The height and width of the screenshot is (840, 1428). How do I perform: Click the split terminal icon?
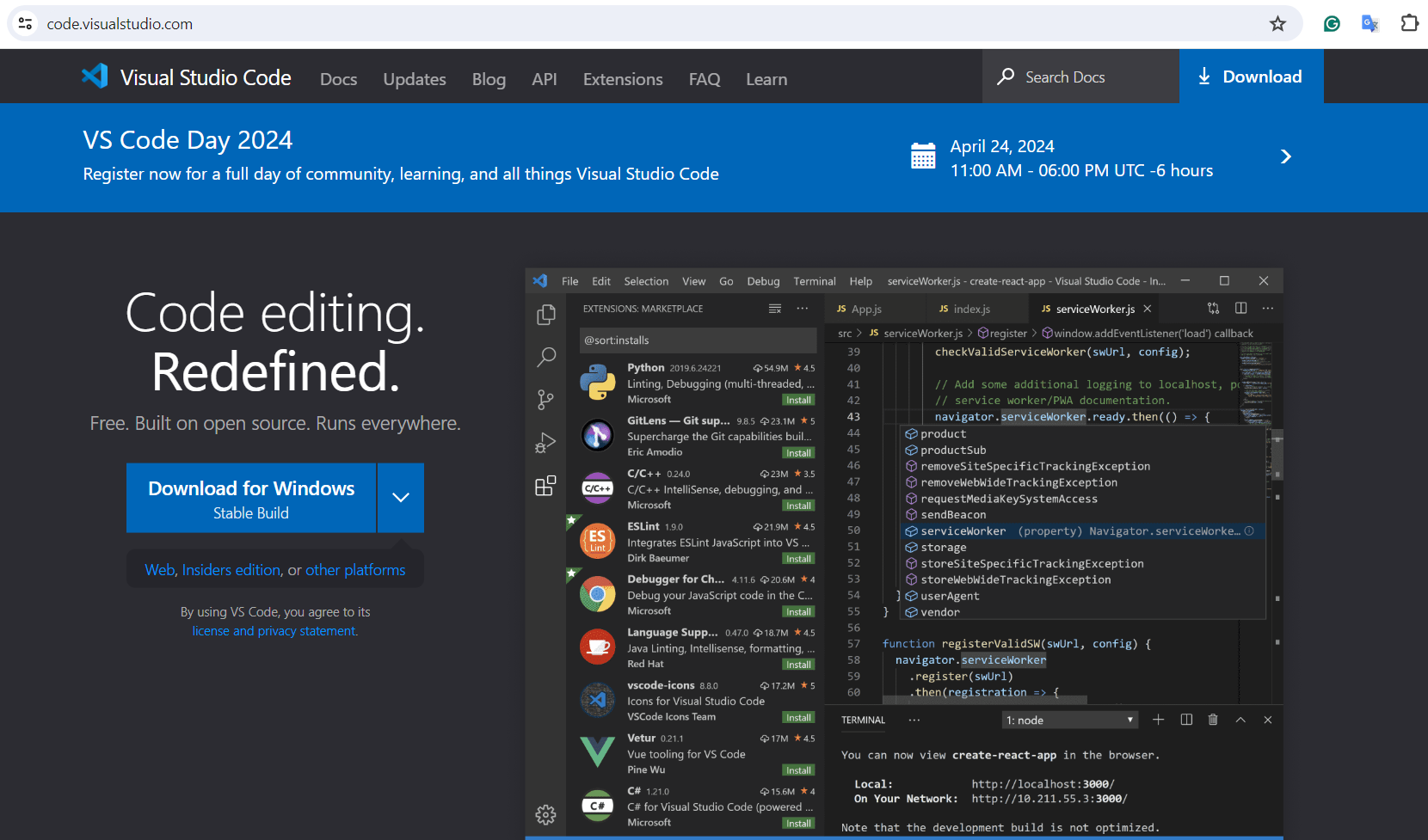pos(1186,720)
